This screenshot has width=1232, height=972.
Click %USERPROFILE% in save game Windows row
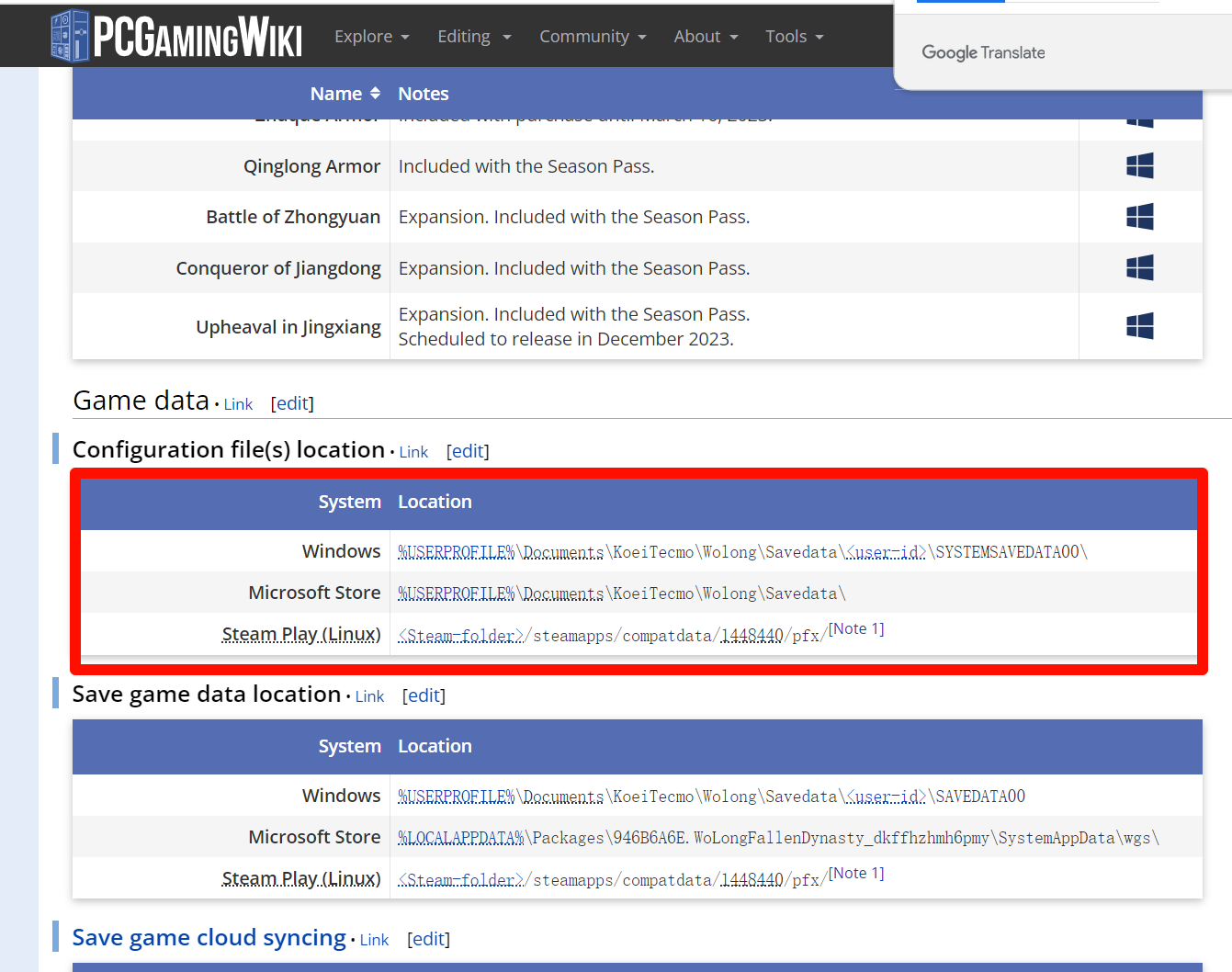457,797
